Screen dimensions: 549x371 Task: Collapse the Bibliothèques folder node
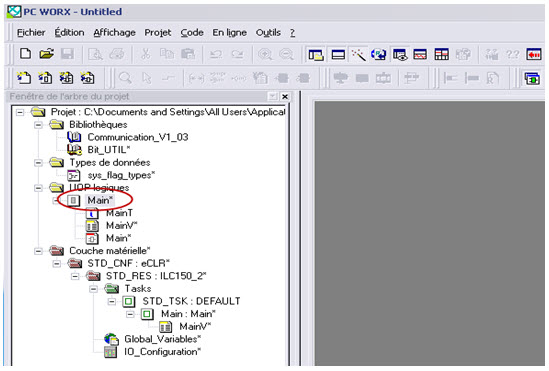pos(38,125)
